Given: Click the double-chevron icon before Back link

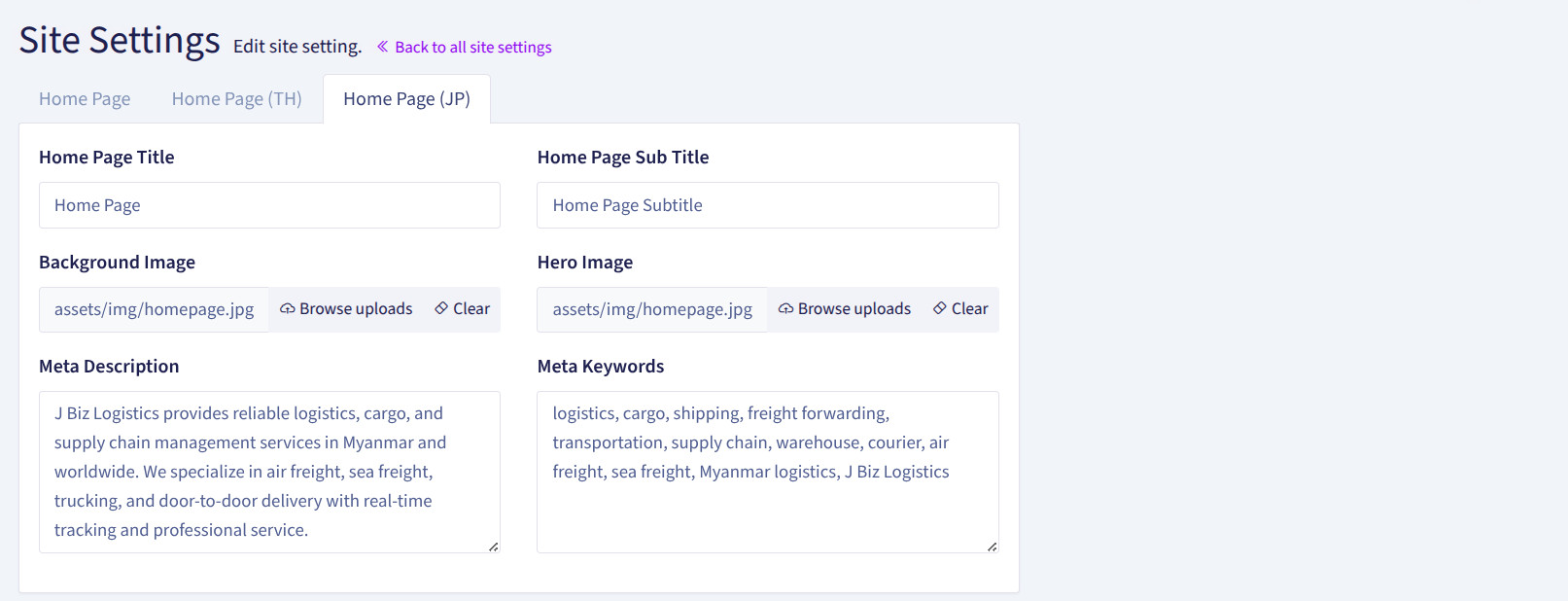Looking at the screenshot, I should point(382,47).
